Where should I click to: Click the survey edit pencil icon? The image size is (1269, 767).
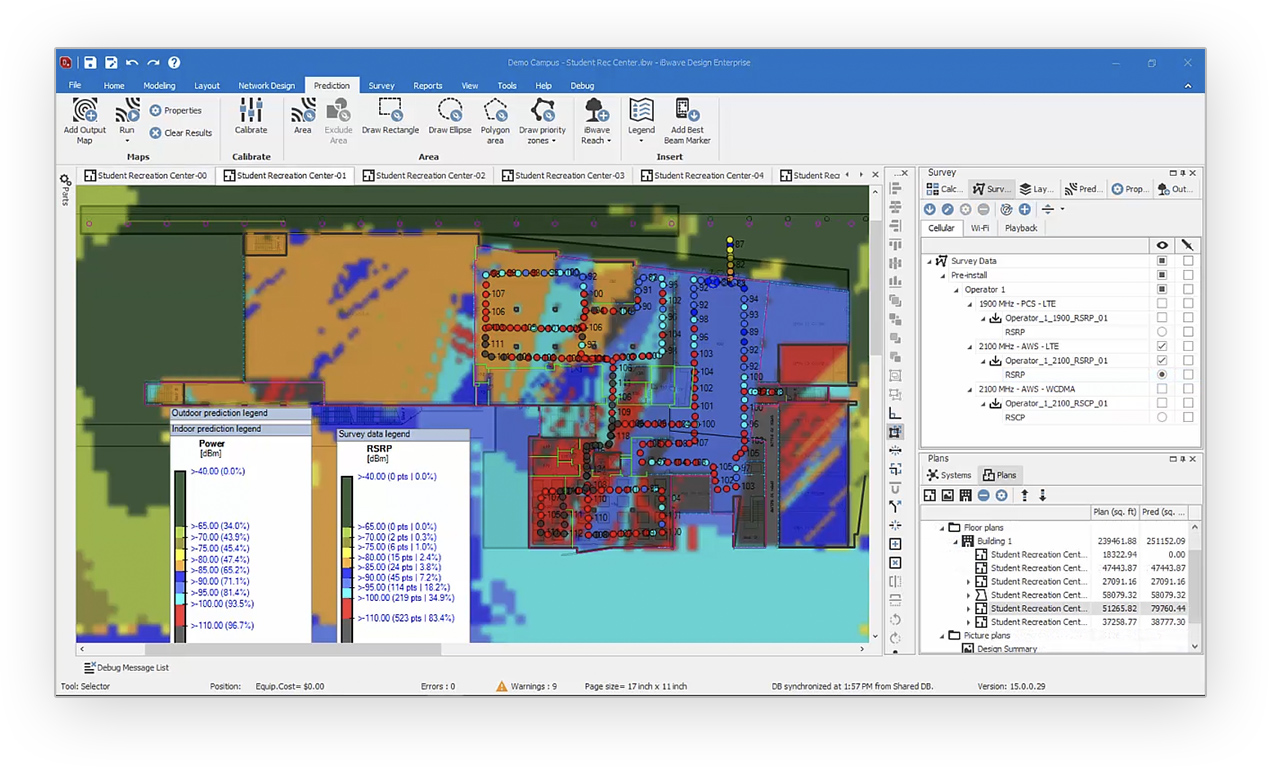(x=948, y=209)
